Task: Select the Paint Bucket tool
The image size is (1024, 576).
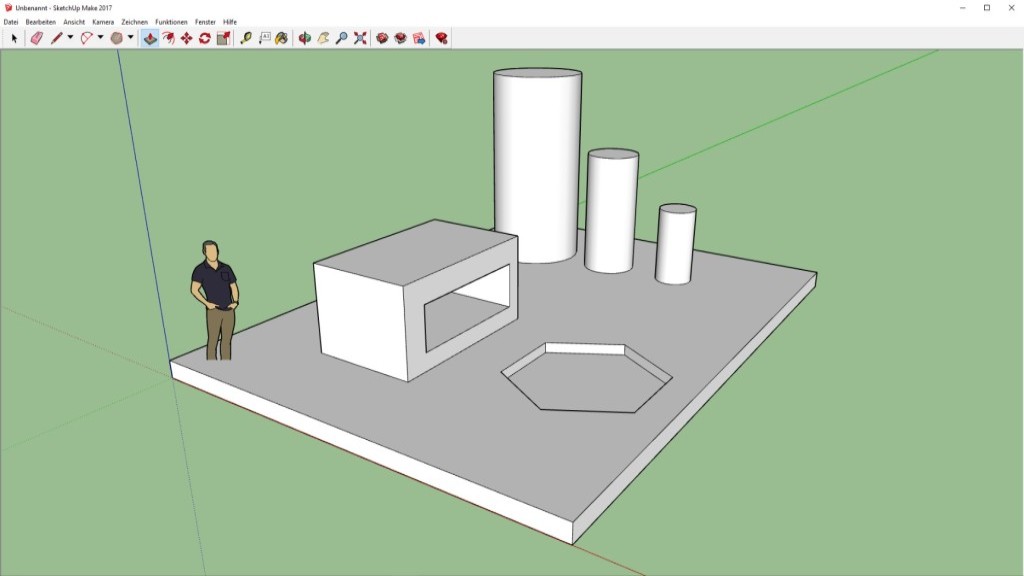Action: point(281,37)
